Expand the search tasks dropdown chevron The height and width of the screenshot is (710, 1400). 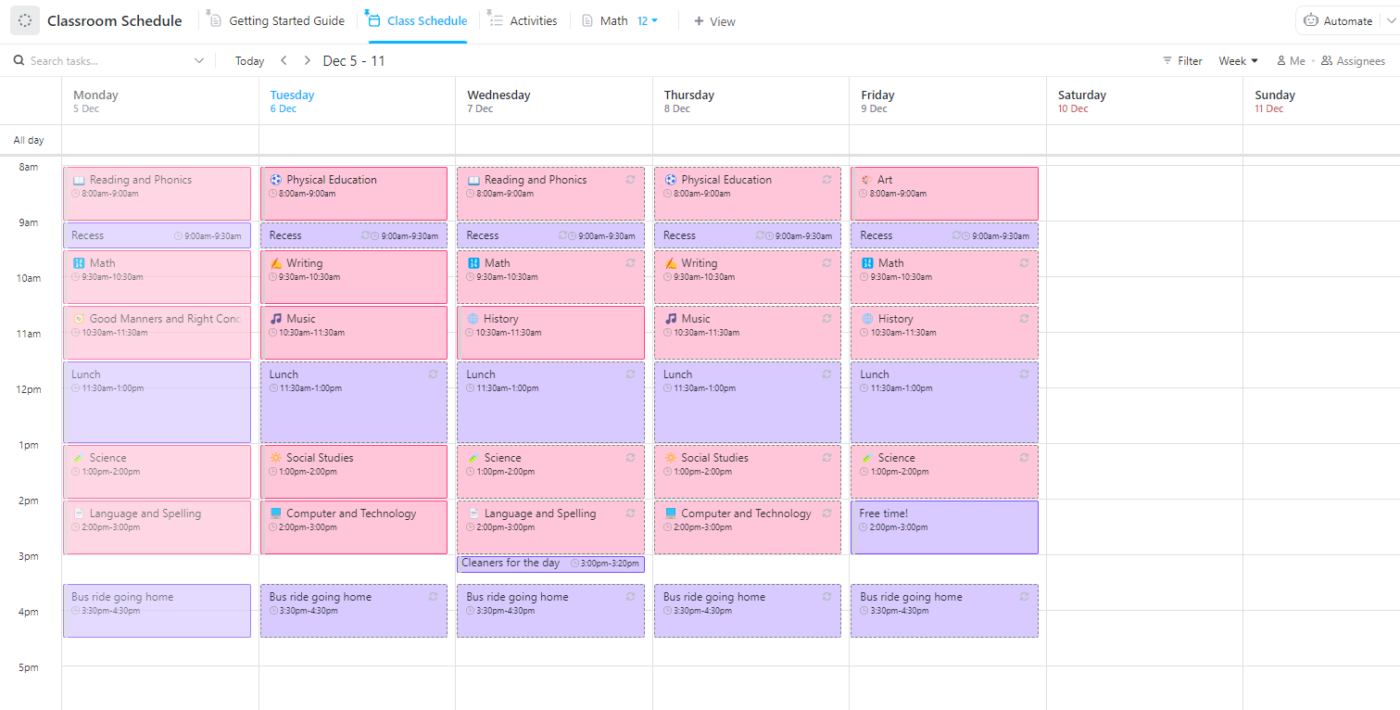click(198, 61)
